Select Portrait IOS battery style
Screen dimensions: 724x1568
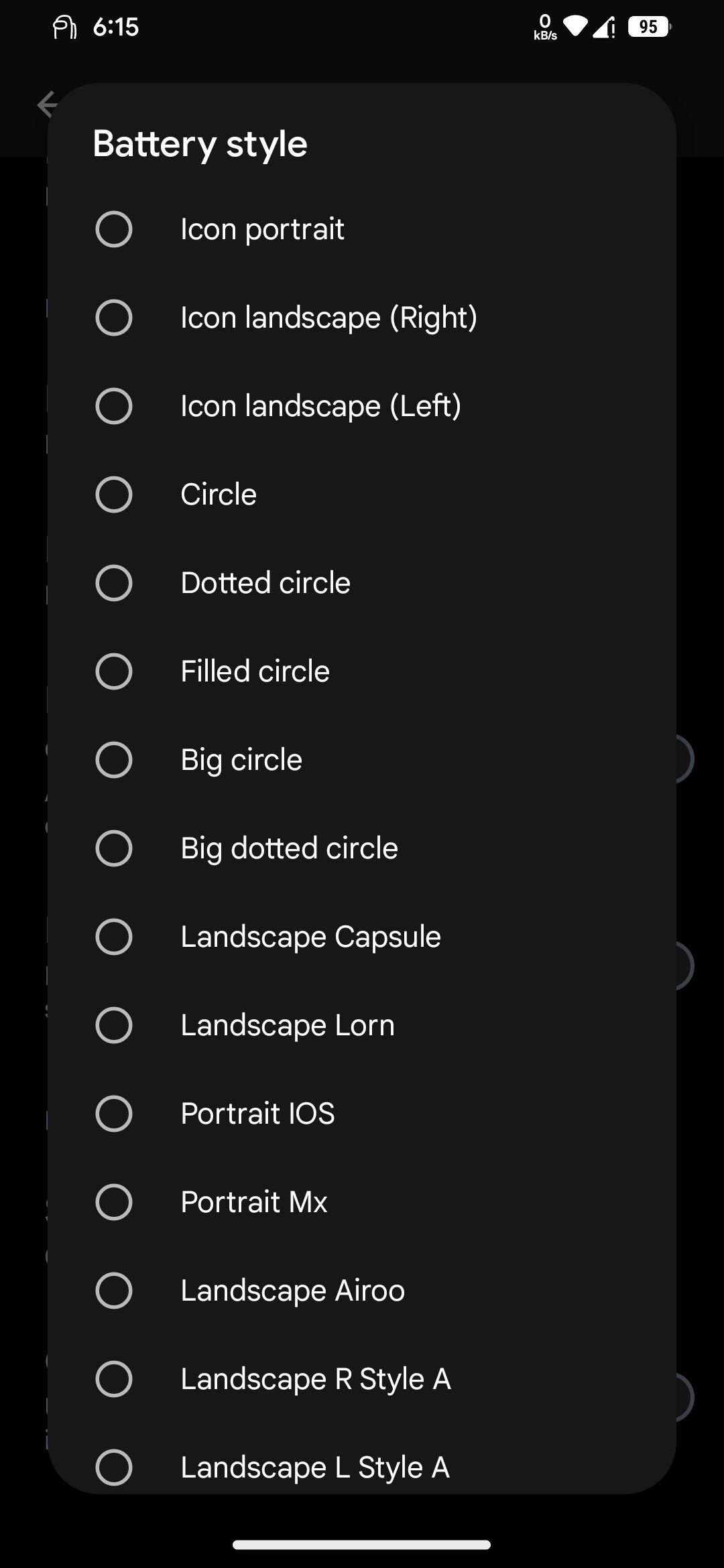point(361,1114)
